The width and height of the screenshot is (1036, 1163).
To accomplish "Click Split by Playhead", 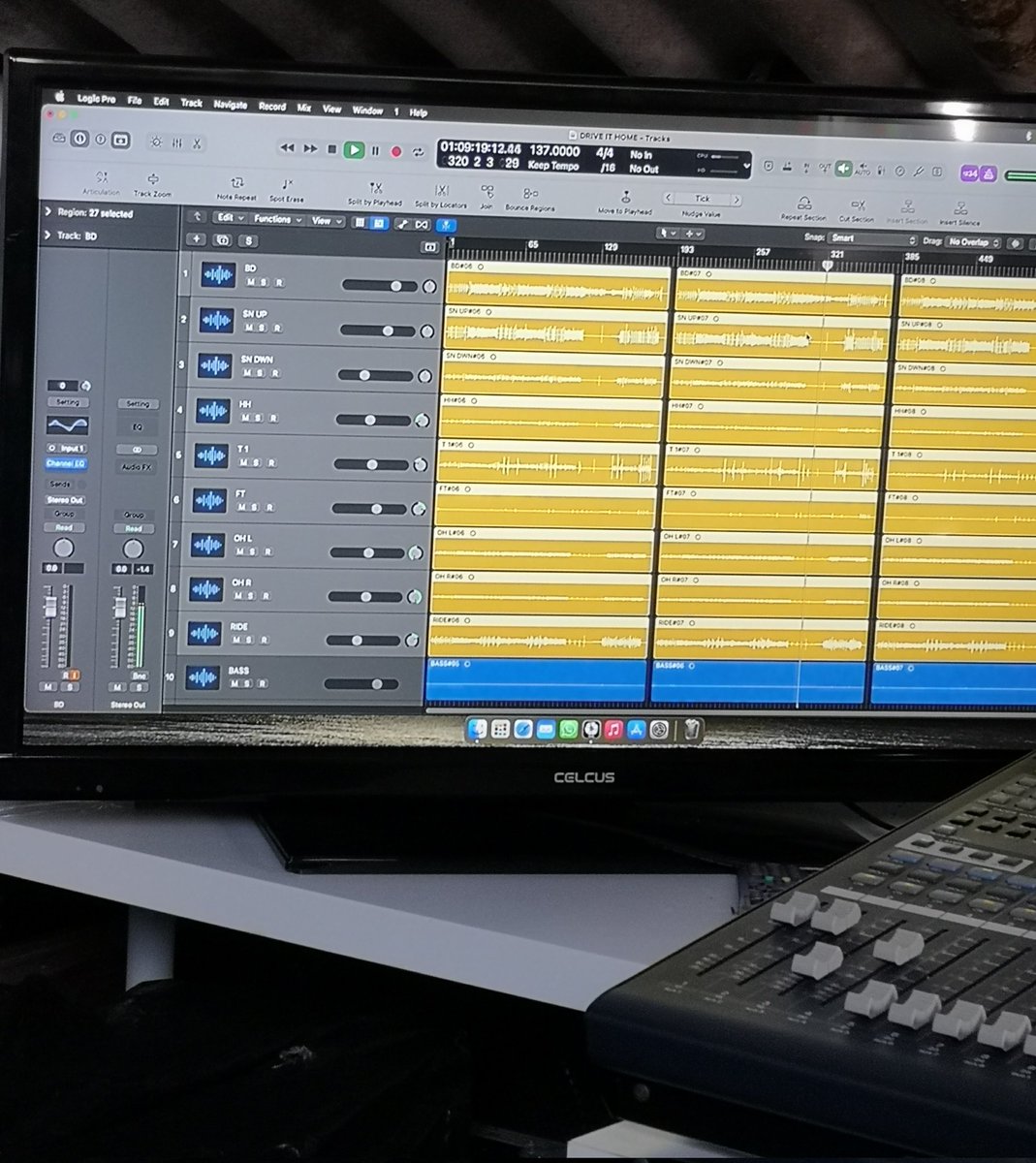I will click(x=375, y=193).
